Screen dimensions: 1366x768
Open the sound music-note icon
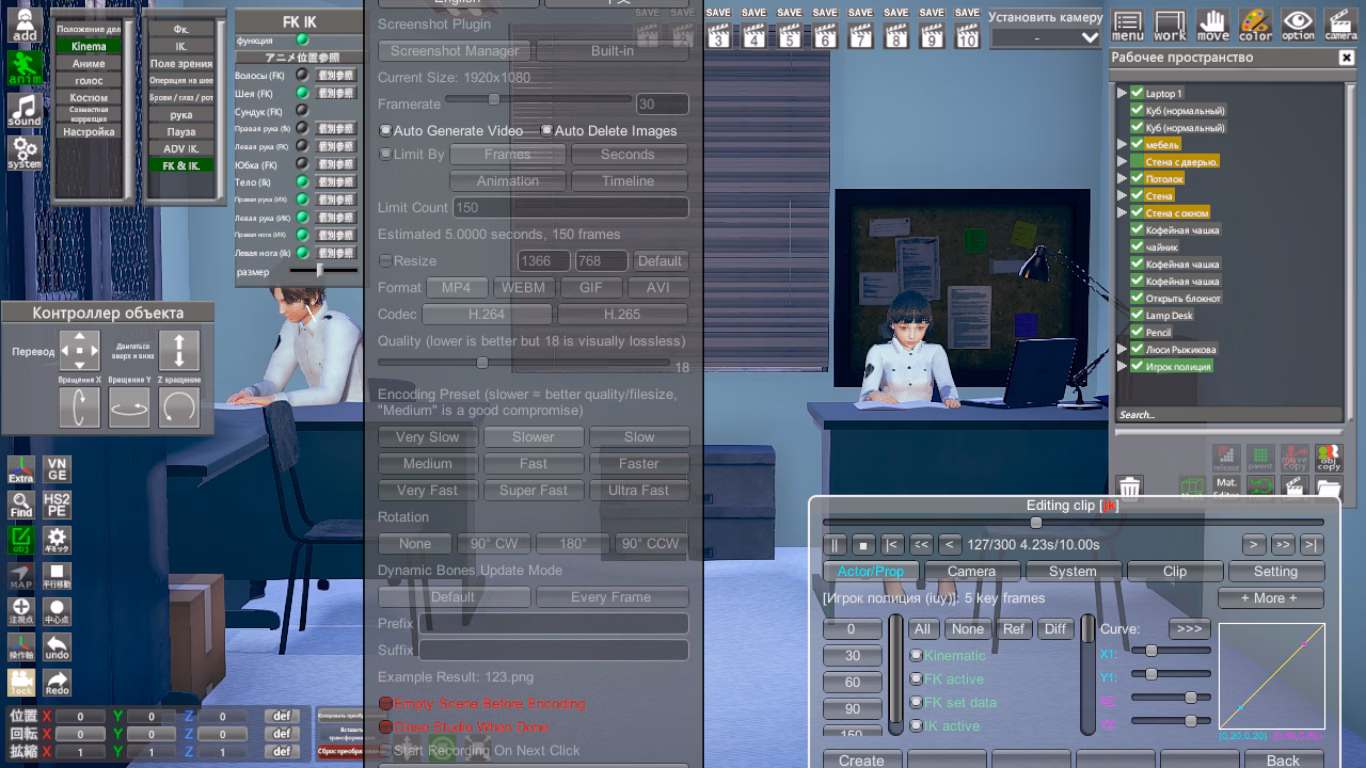[24, 111]
